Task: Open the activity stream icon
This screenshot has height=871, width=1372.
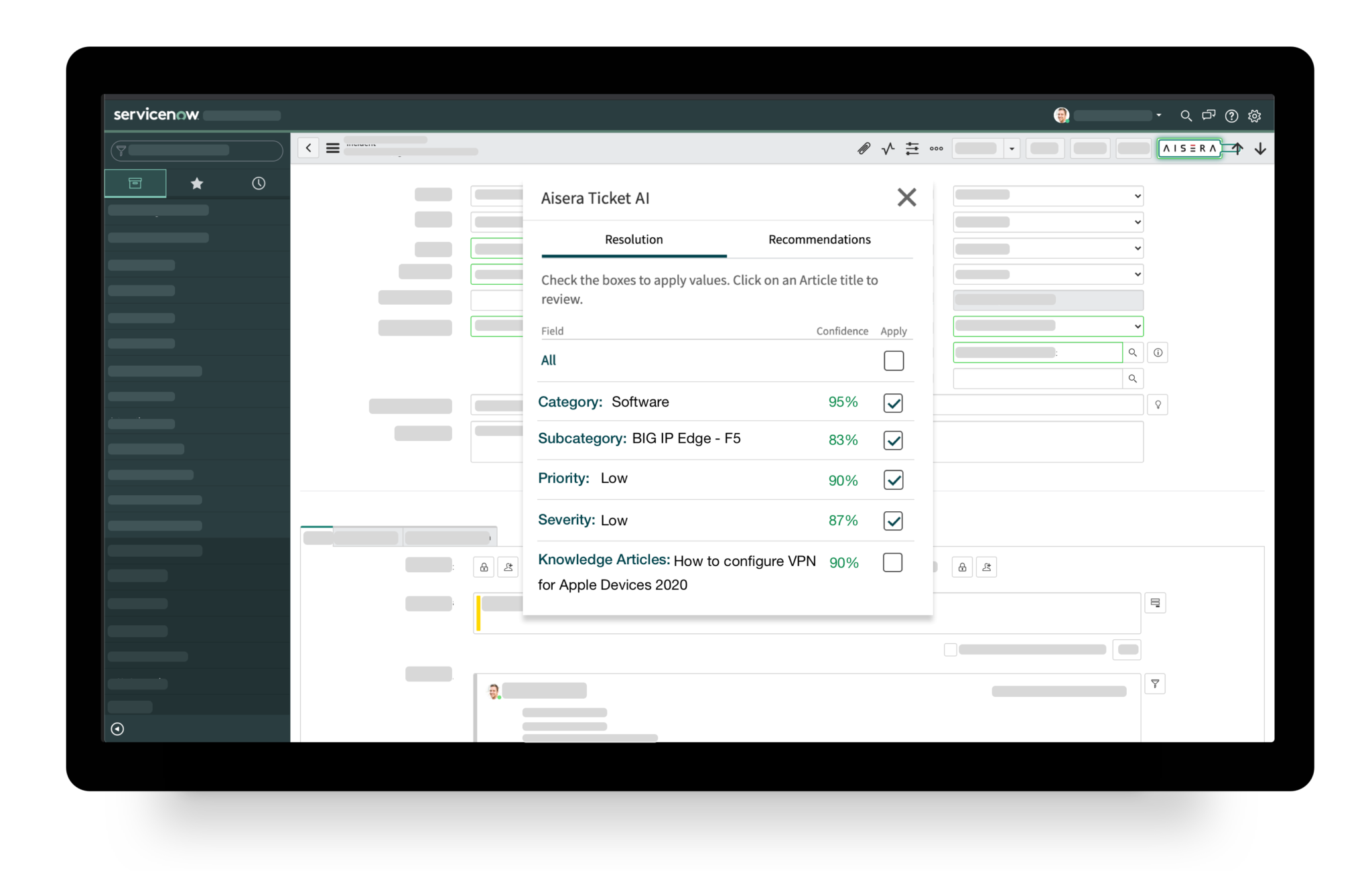Action: point(888,148)
